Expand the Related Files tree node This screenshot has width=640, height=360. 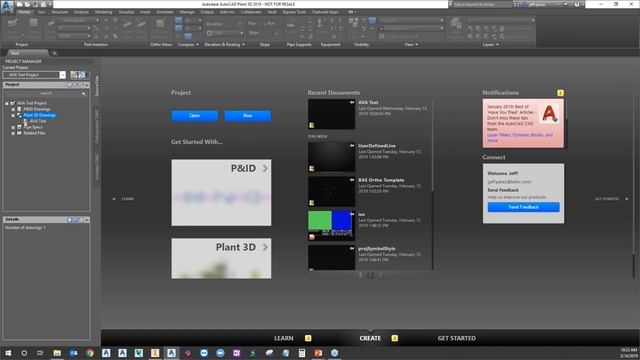[x=13, y=133]
